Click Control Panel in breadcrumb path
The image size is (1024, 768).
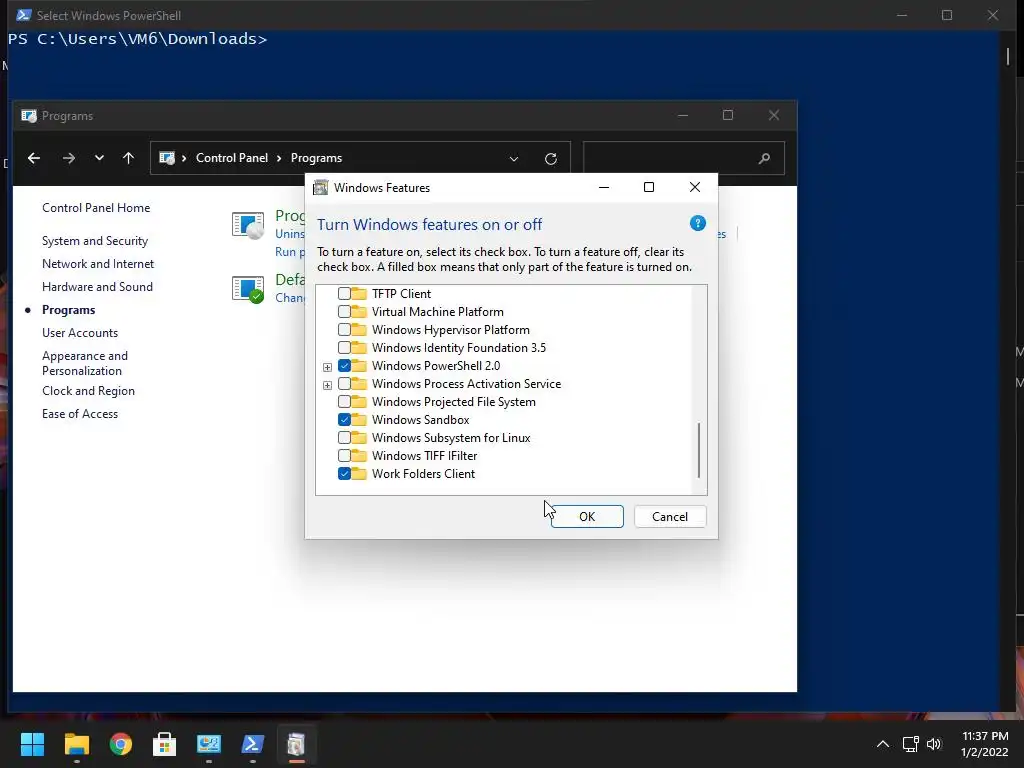(x=232, y=158)
